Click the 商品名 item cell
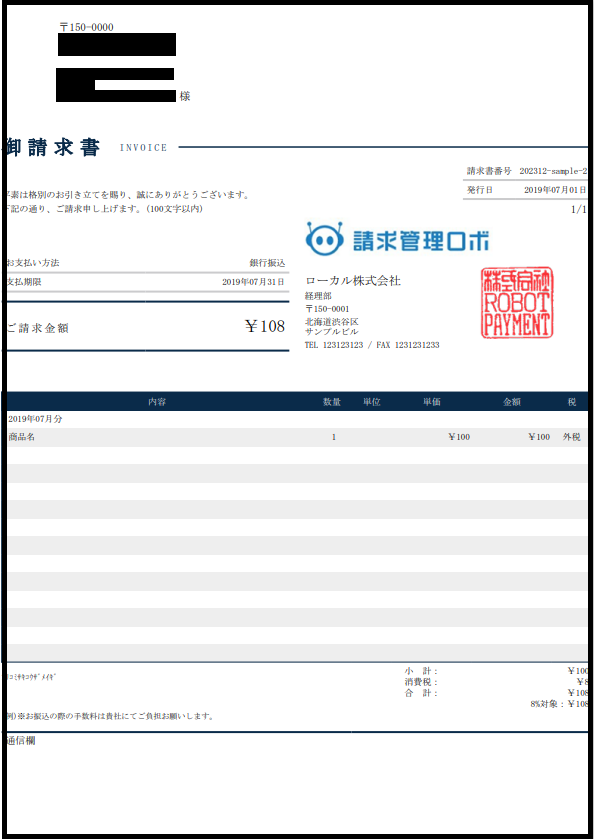This screenshot has width=594, height=839. pos(22,437)
